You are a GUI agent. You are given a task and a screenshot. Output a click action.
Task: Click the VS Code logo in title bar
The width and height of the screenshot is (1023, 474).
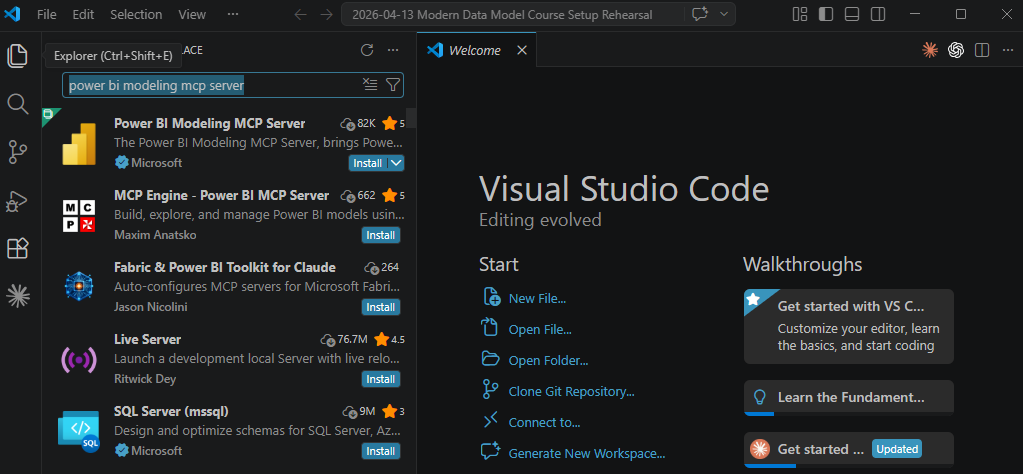(12, 14)
